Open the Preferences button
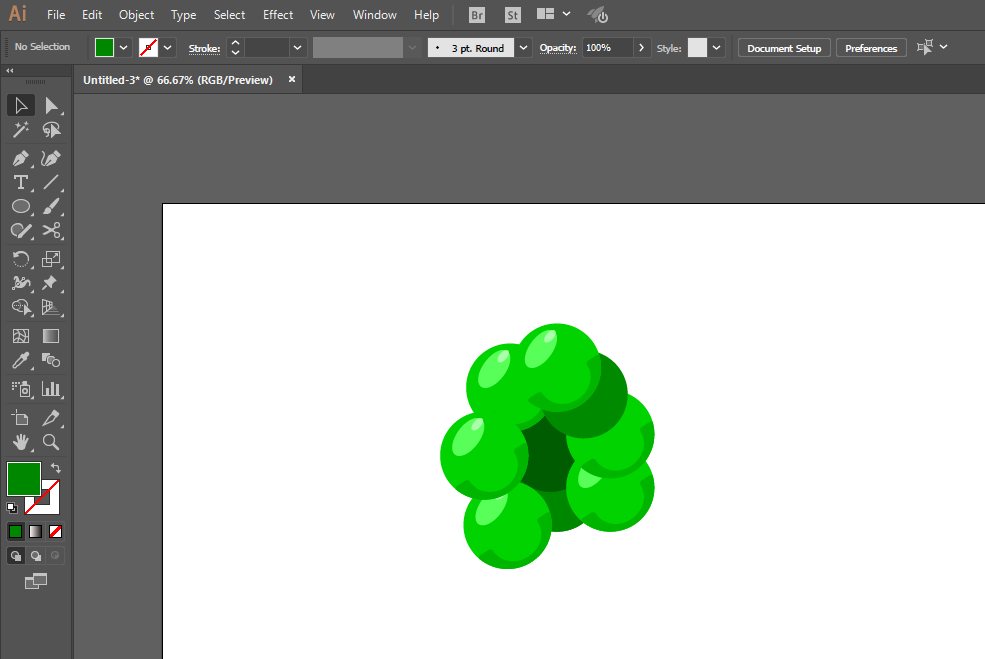The width and height of the screenshot is (985, 659). pos(871,48)
